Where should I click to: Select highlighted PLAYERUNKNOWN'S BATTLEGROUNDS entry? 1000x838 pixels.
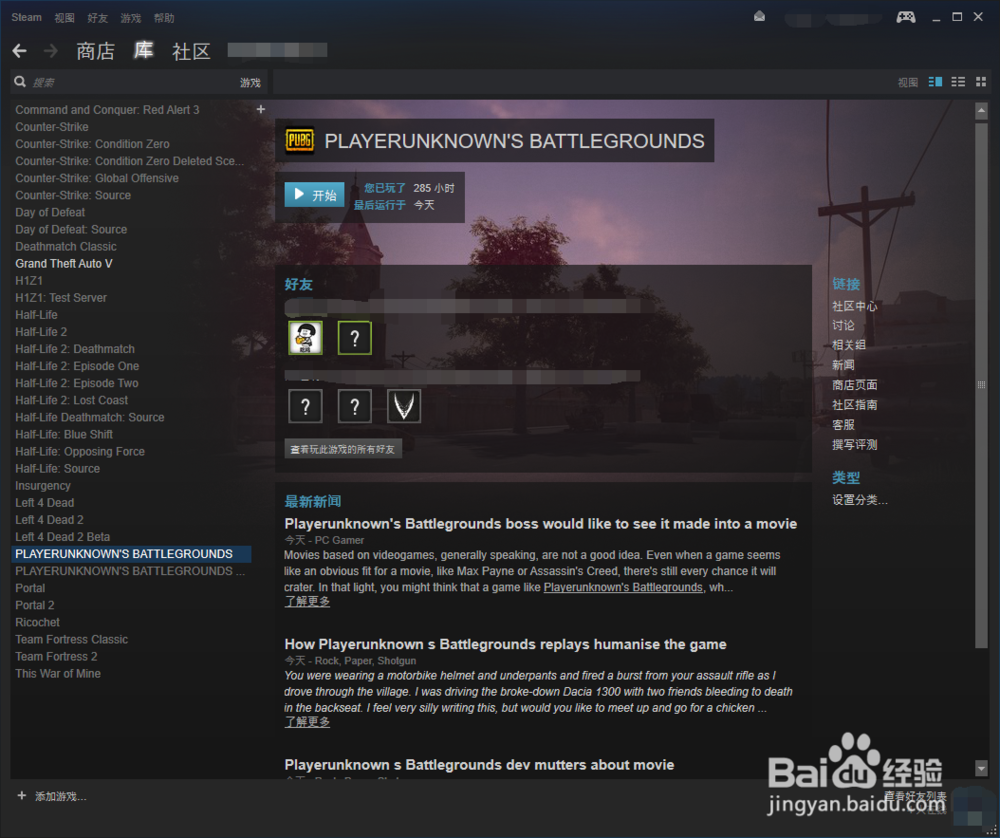coord(131,554)
